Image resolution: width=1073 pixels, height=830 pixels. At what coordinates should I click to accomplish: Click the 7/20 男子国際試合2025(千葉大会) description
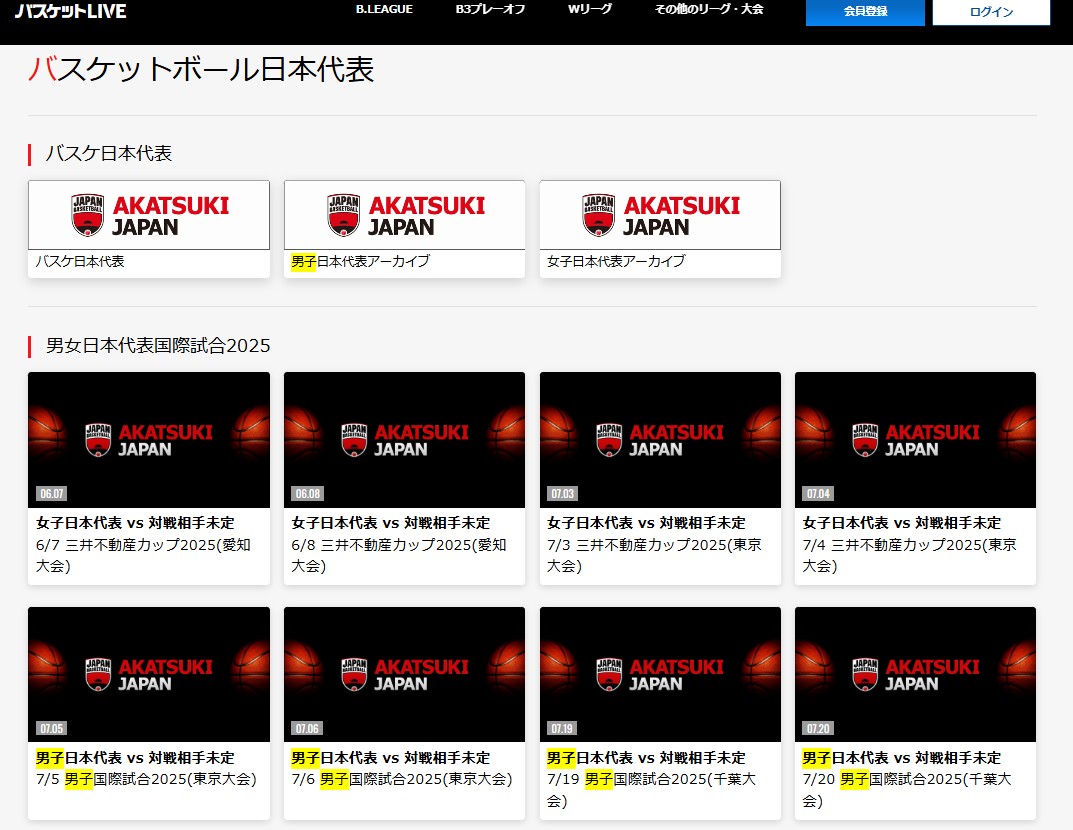pyautogui.click(x=907, y=790)
